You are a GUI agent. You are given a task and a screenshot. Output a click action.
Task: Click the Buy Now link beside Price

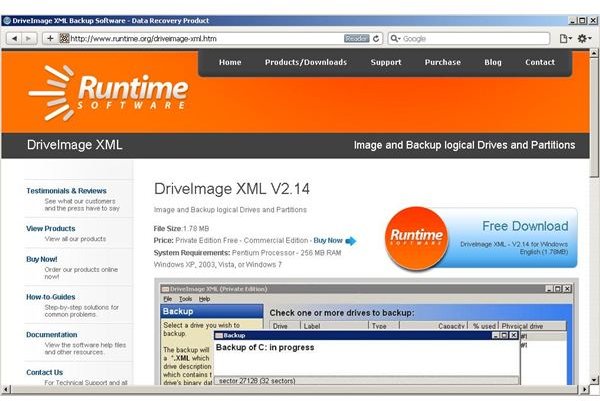pyautogui.click(x=328, y=241)
